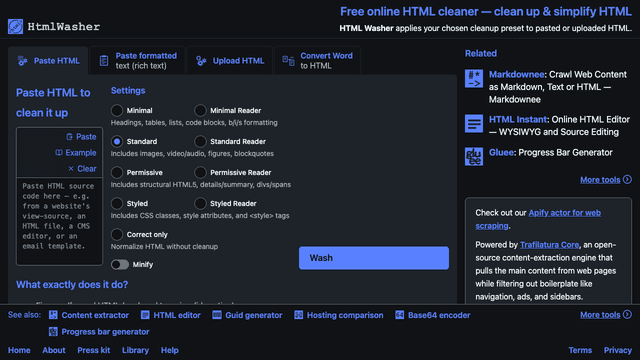Open the Terms link
This screenshot has width=640, height=360.
pyautogui.click(x=580, y=350)
